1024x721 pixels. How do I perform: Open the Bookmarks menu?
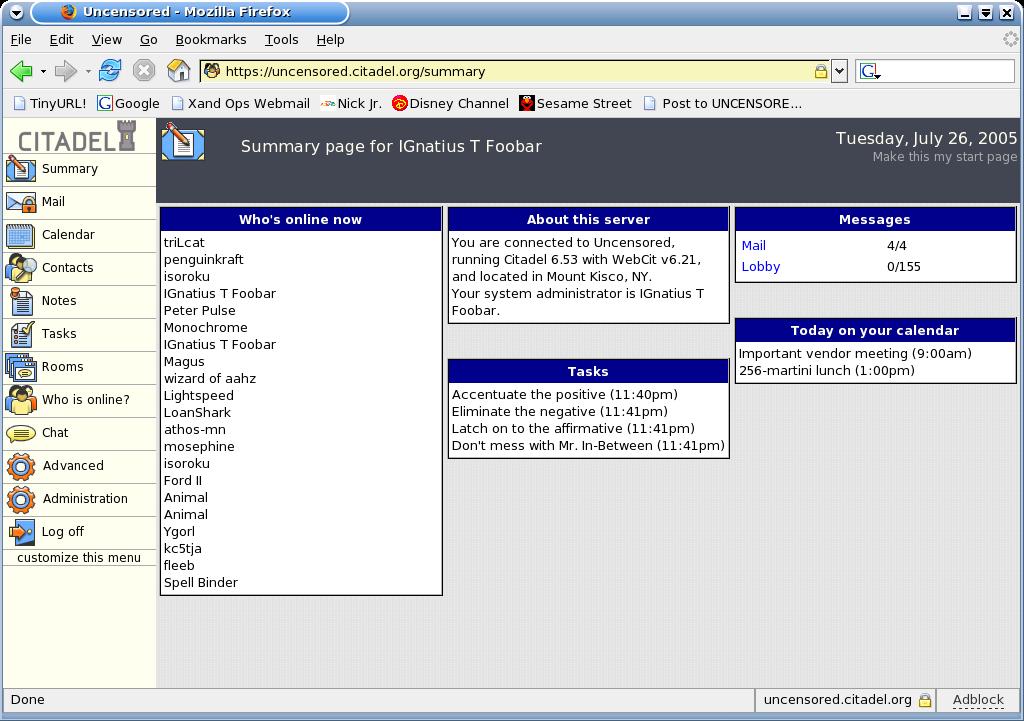point(211,40)
